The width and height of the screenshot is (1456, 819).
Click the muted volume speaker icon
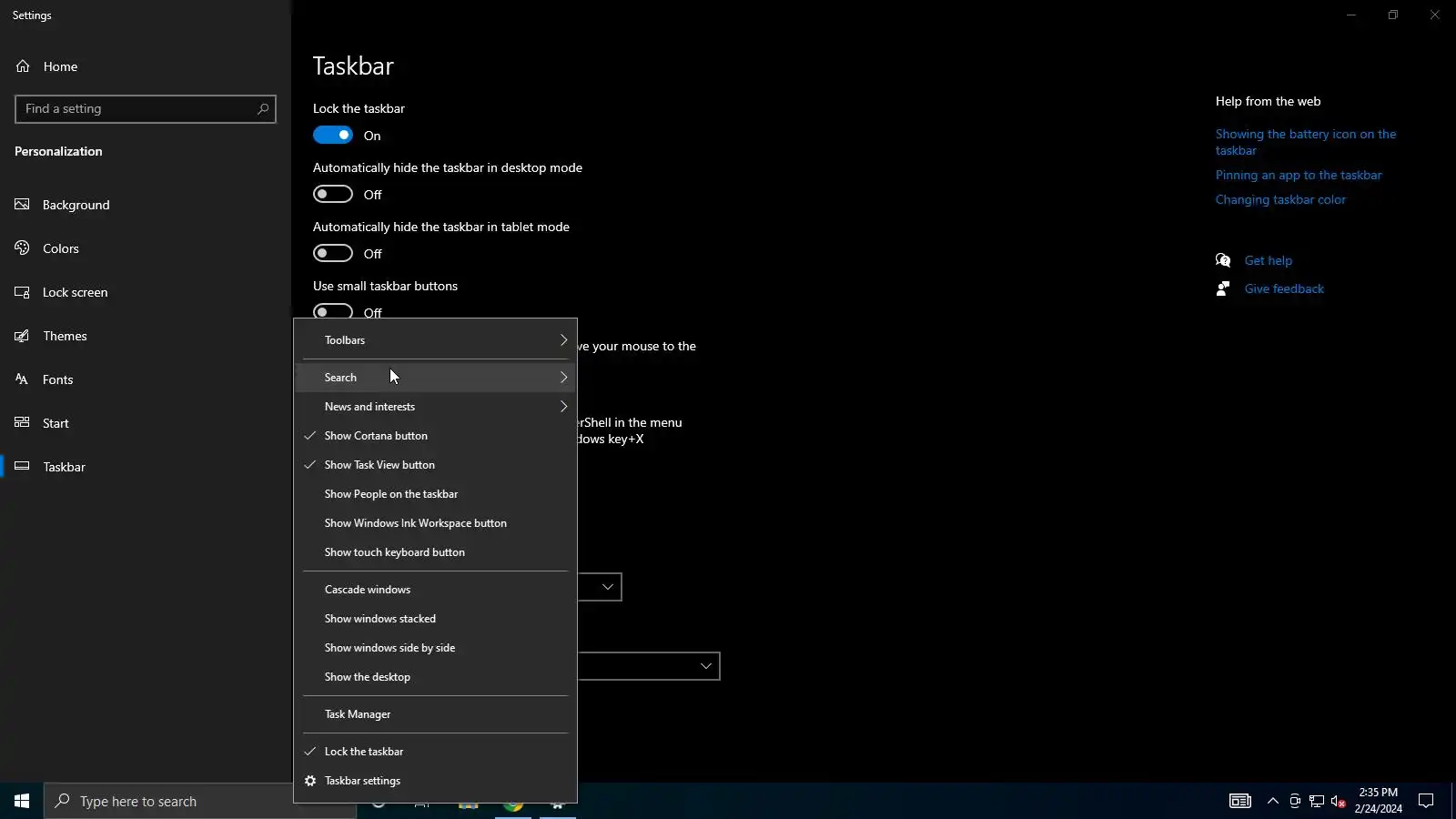[1339, 801]
